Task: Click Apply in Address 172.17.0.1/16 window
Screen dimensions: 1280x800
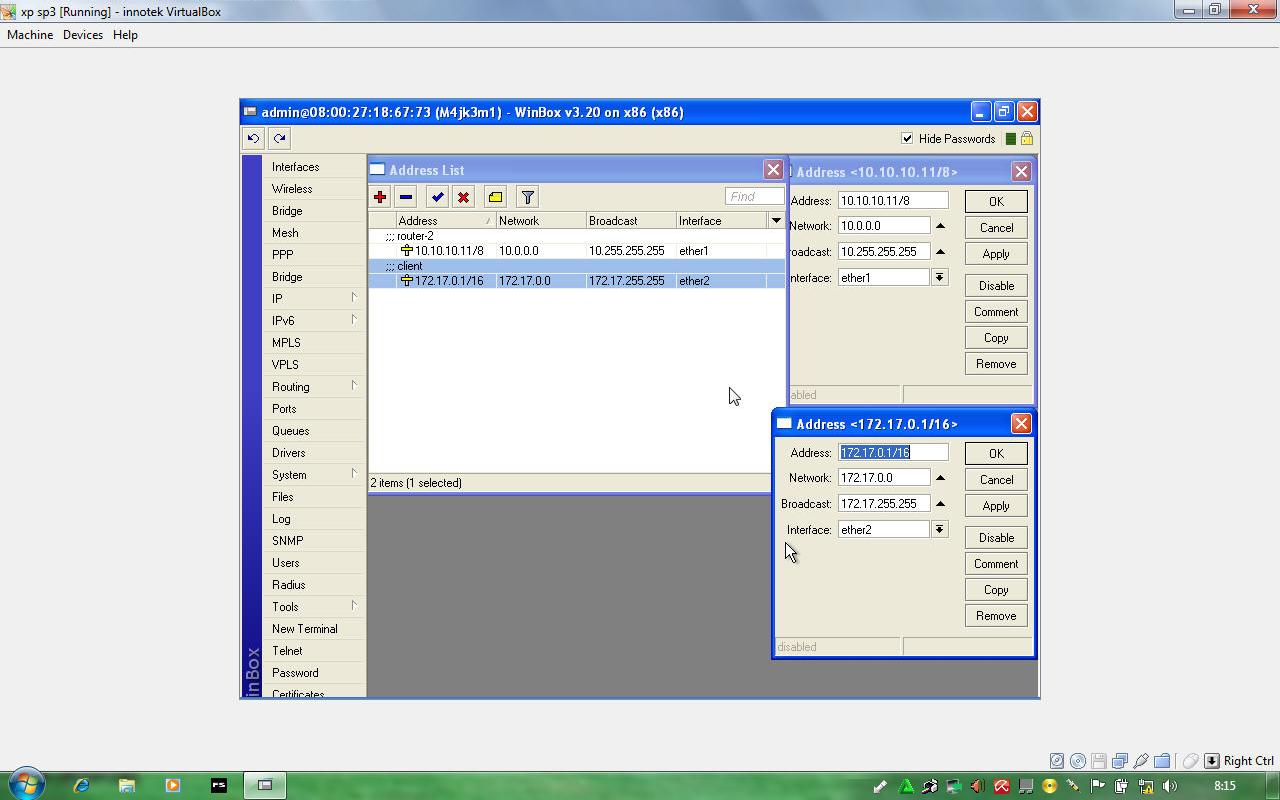Action: click(x=996, y=505)
